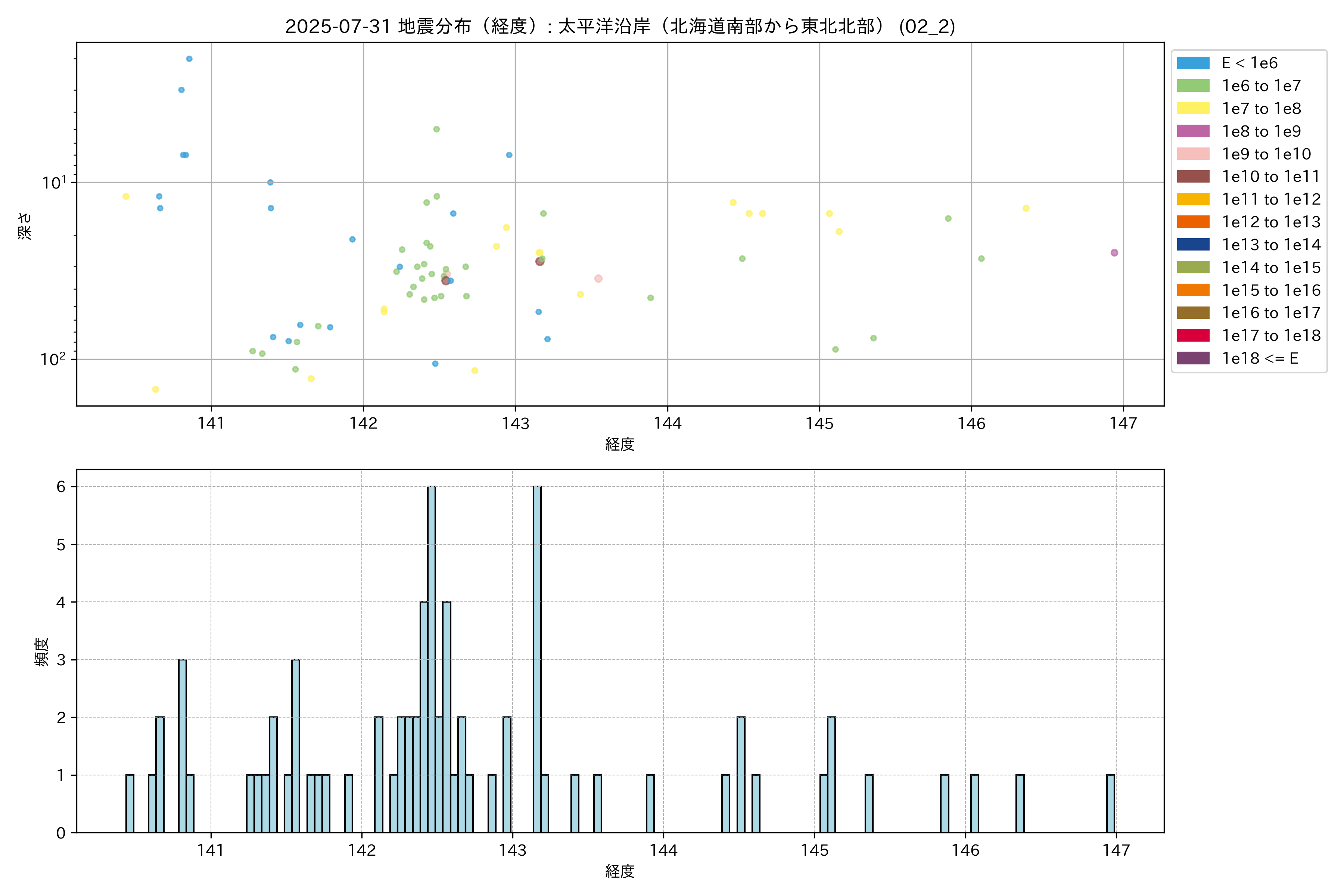The height and width of the screenshot is (896, 1344).
Task: Click the pink 1e9 to 1e10 legend swatch
Action: point(1192,154)
